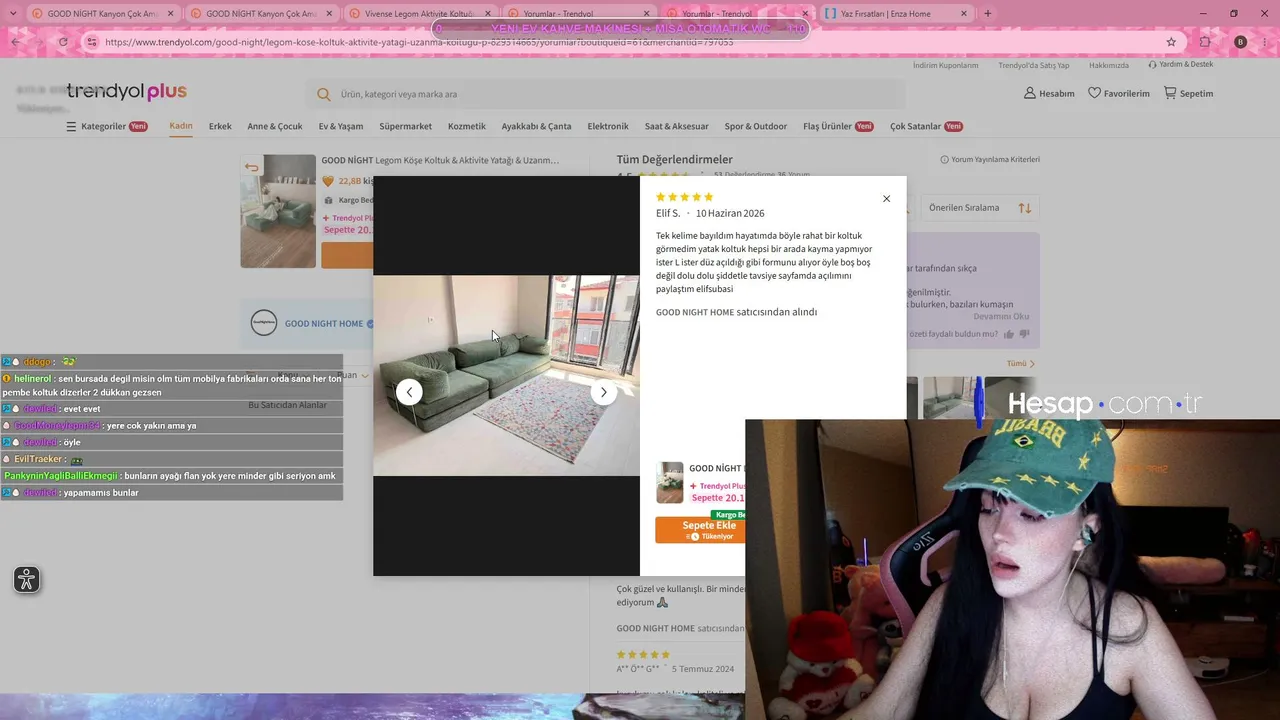Add the product to cart with Sepete Ekle
Image resolution: width=1280 pixels, height=720 pixels.
point(700,530)
